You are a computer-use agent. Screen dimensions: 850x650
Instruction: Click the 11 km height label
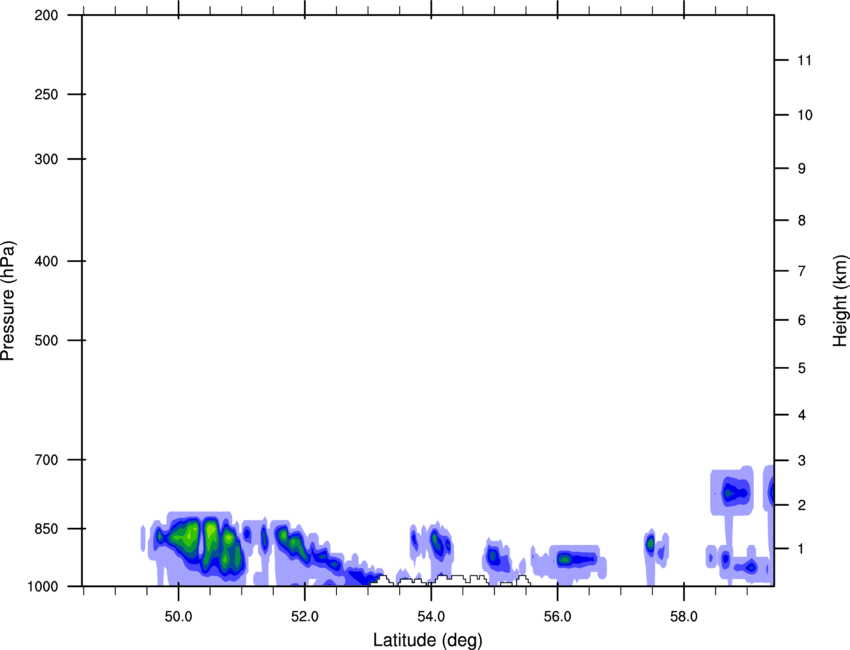pos(805,60)
